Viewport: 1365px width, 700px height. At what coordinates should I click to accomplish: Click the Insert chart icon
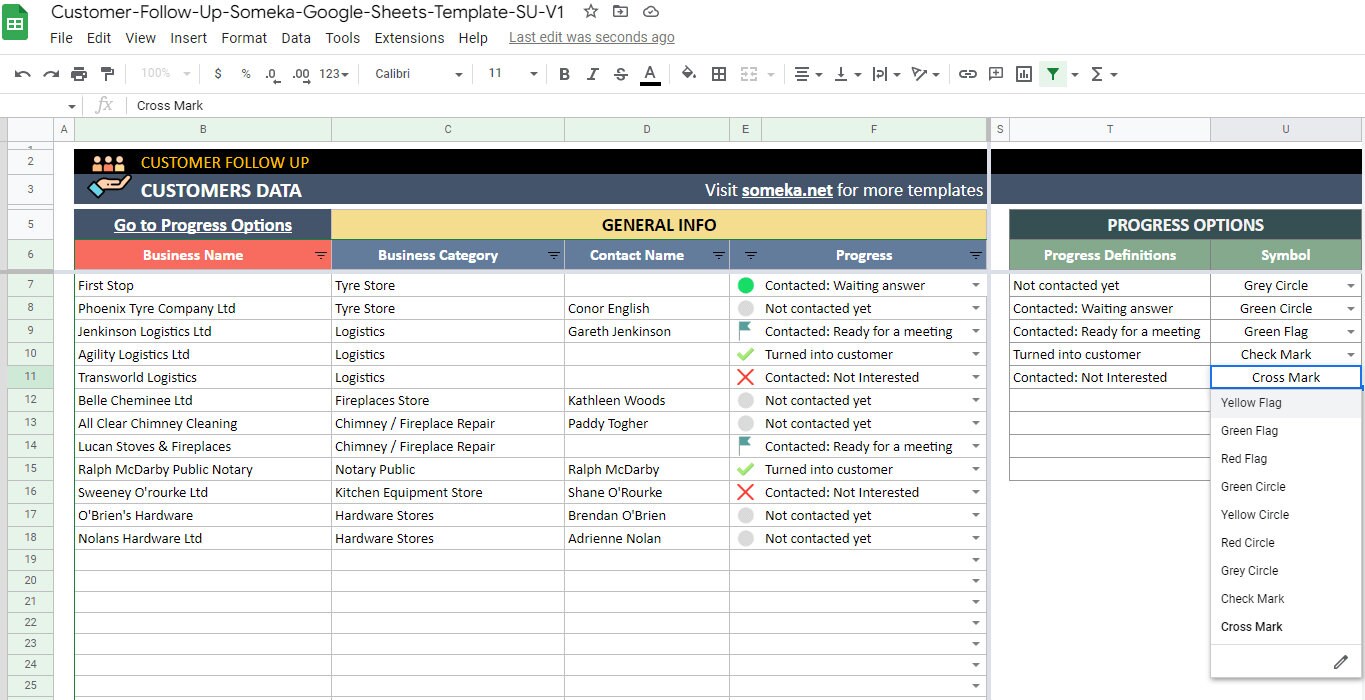[1023, 73]
